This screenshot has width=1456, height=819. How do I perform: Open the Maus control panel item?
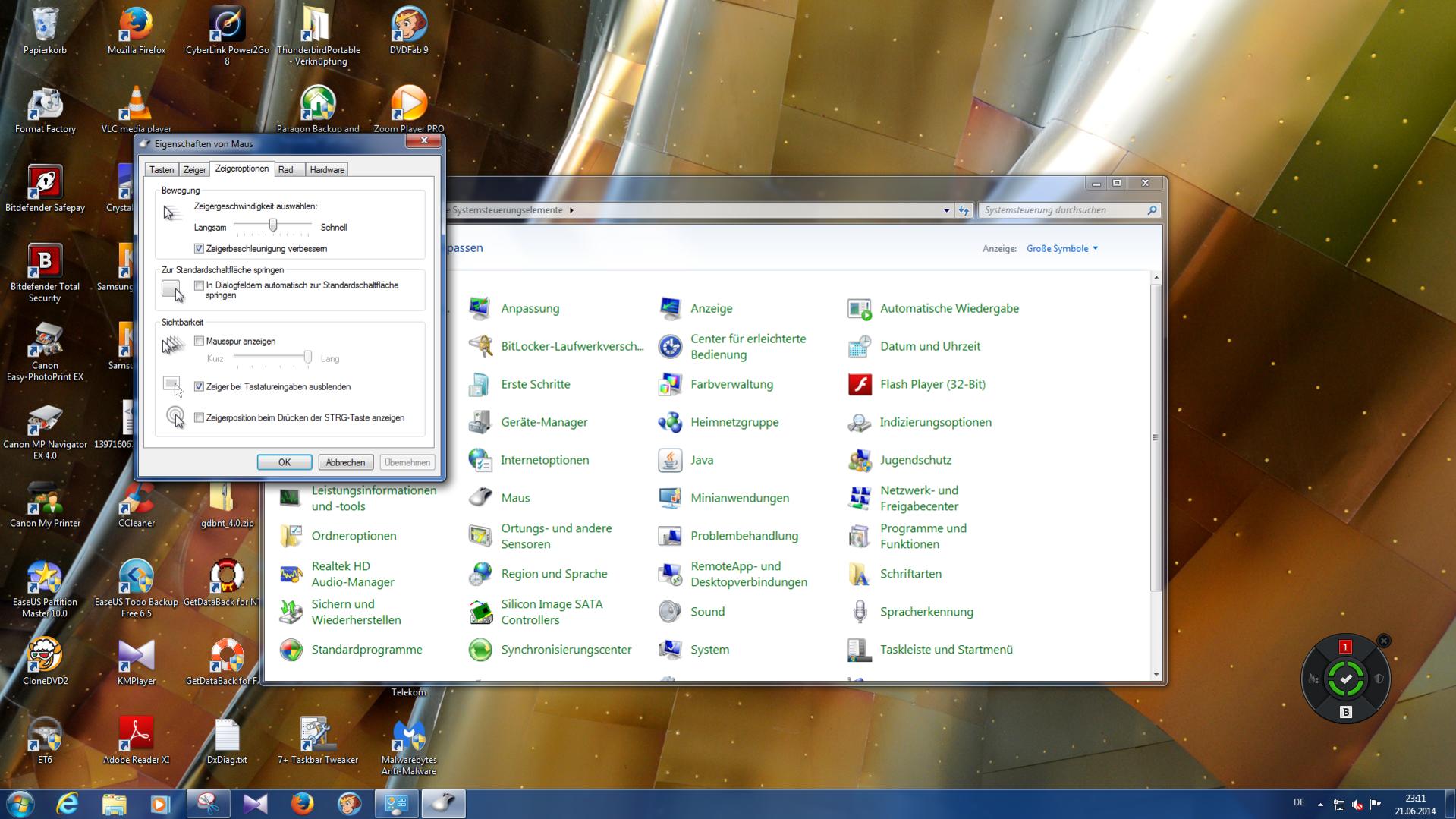499,498
